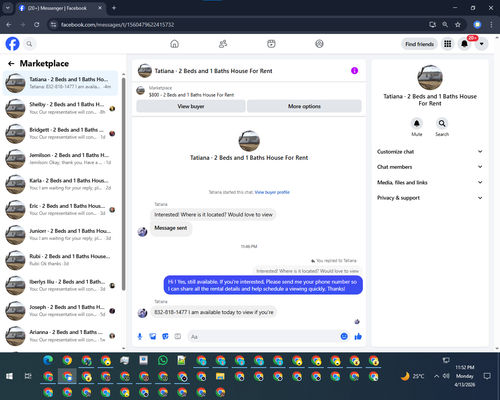Click Tatiana's message with phone number
Screen dimensions: 500x400
pyautogui.click(x=214, y=312)
